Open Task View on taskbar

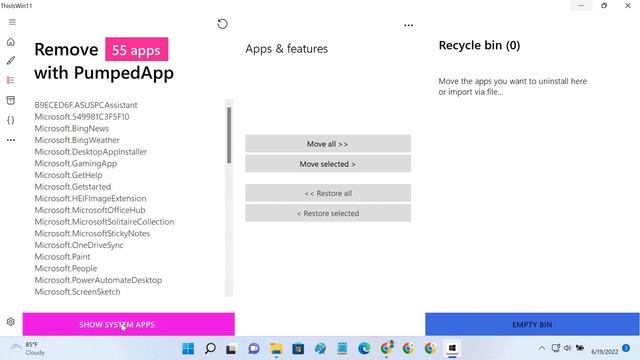click(x=231, y=349)
